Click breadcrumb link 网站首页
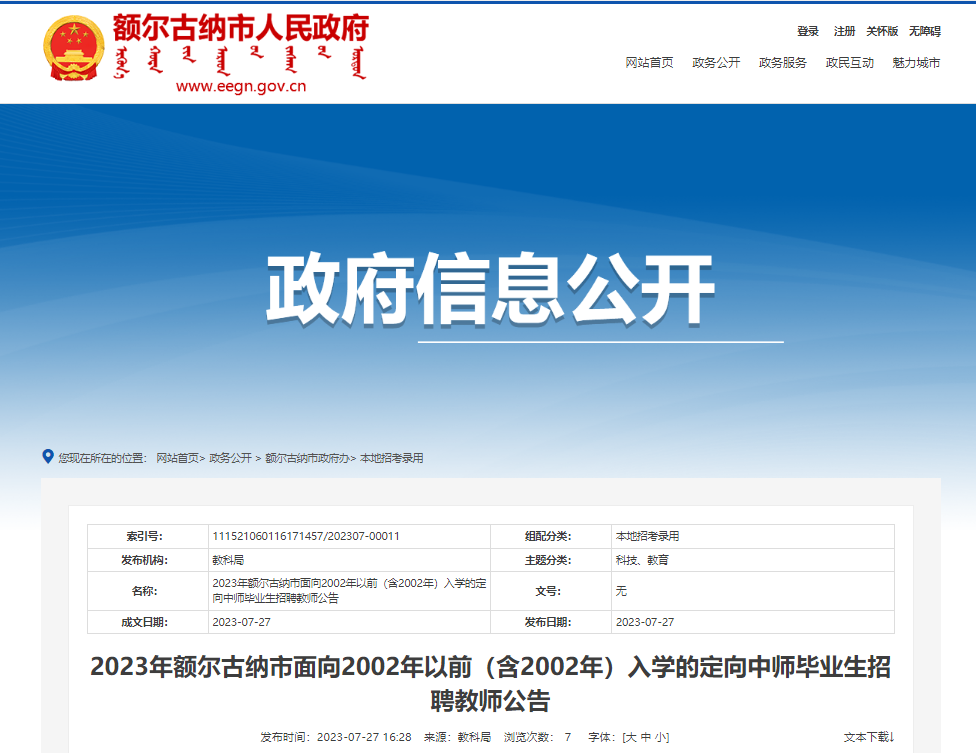This screenshot has width=976, height=753. click(177, 458)
